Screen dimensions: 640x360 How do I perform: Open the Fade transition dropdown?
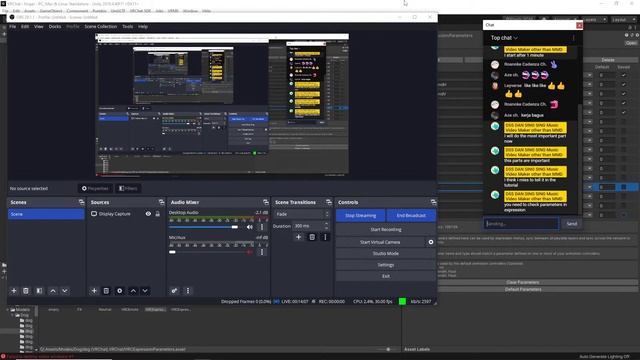(302, 214)
